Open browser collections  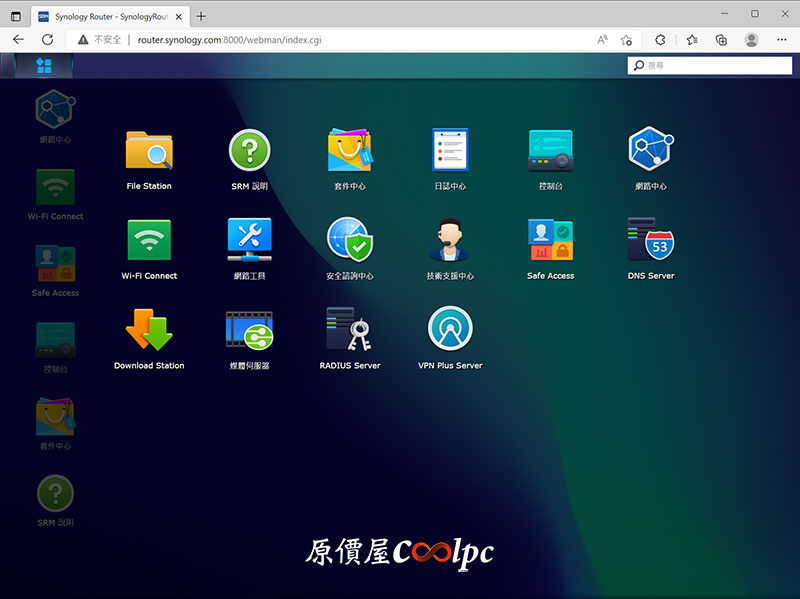tap(721, 40)
